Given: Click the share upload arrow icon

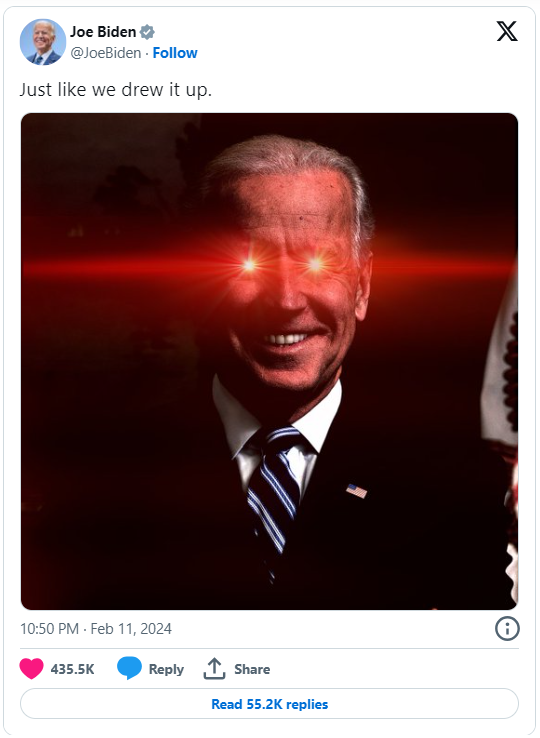Looking at the screenshot, I should (214, 668).
